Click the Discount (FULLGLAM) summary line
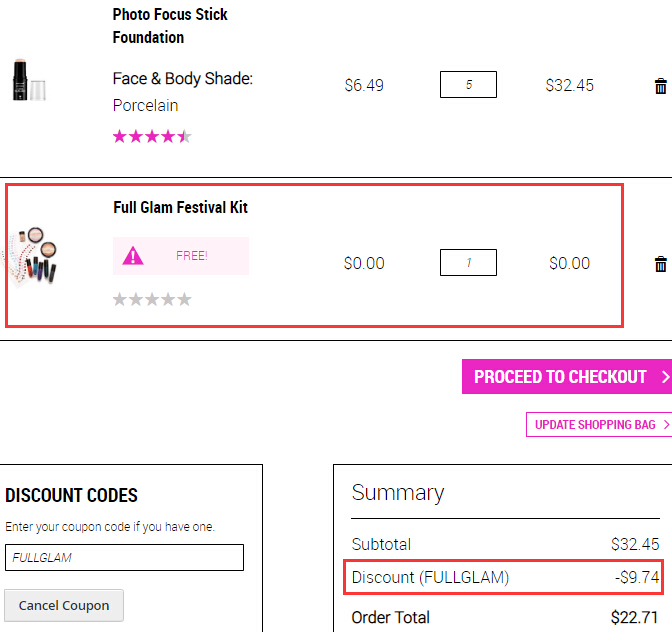 504,577
